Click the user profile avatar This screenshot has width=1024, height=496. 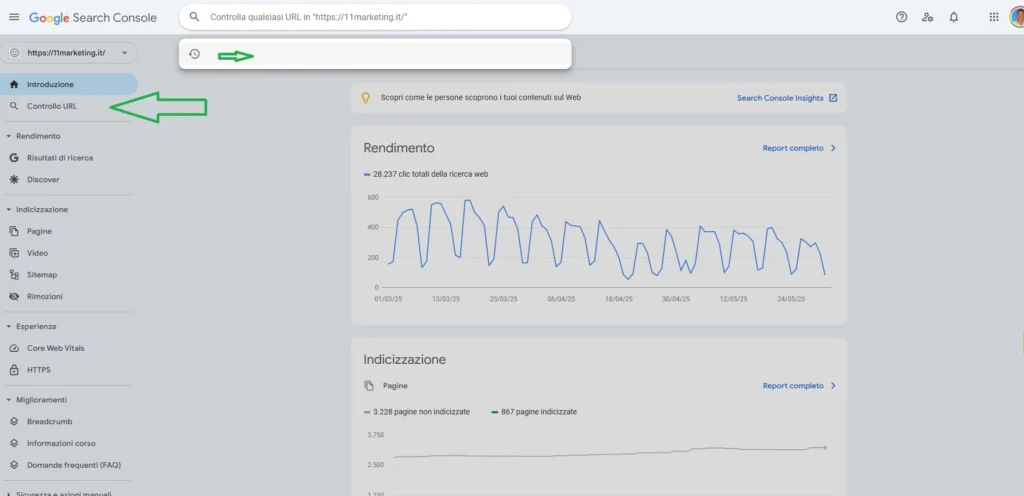pos(1015,17)
